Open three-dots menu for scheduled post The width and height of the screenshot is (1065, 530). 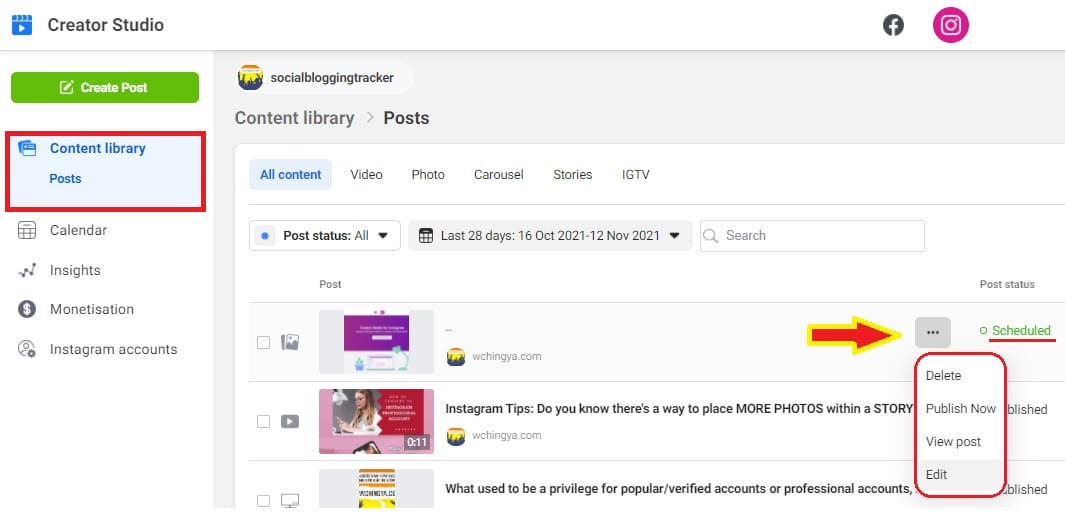pyautogui.click(x=933, y=332)
